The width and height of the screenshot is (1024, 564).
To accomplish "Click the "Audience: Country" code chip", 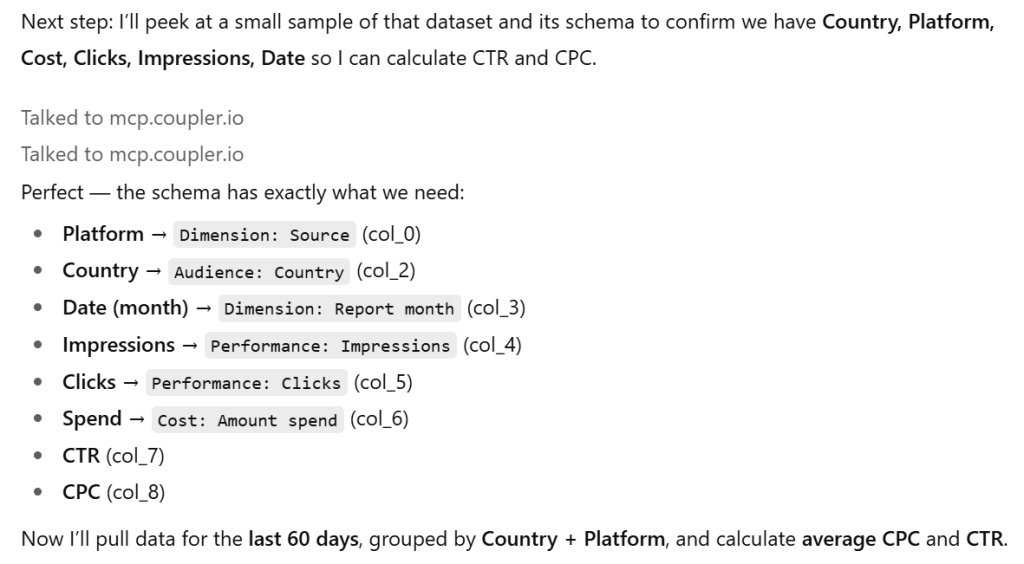I will (258, 272).
